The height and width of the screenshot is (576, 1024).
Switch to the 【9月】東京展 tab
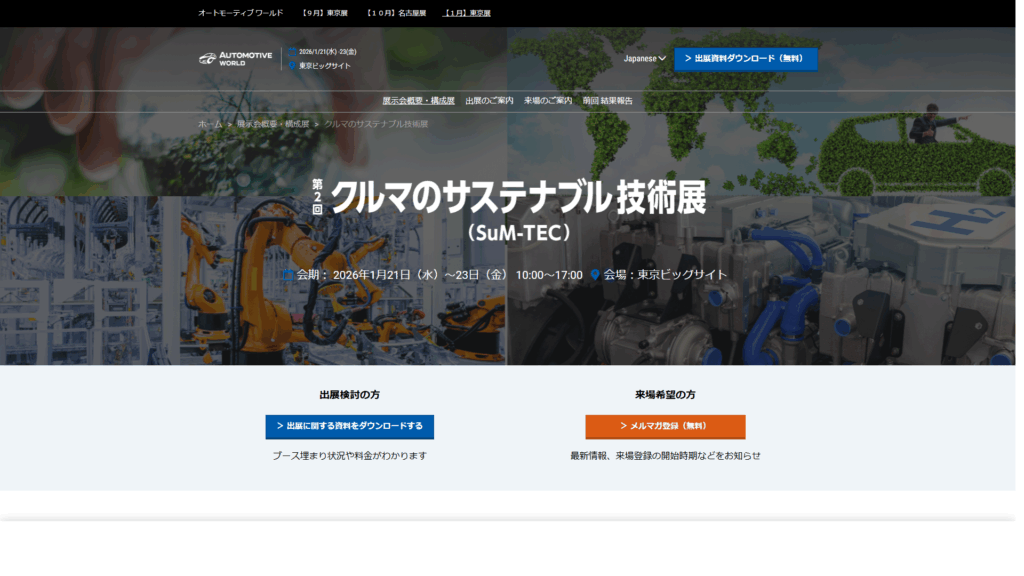click(324, 13)
